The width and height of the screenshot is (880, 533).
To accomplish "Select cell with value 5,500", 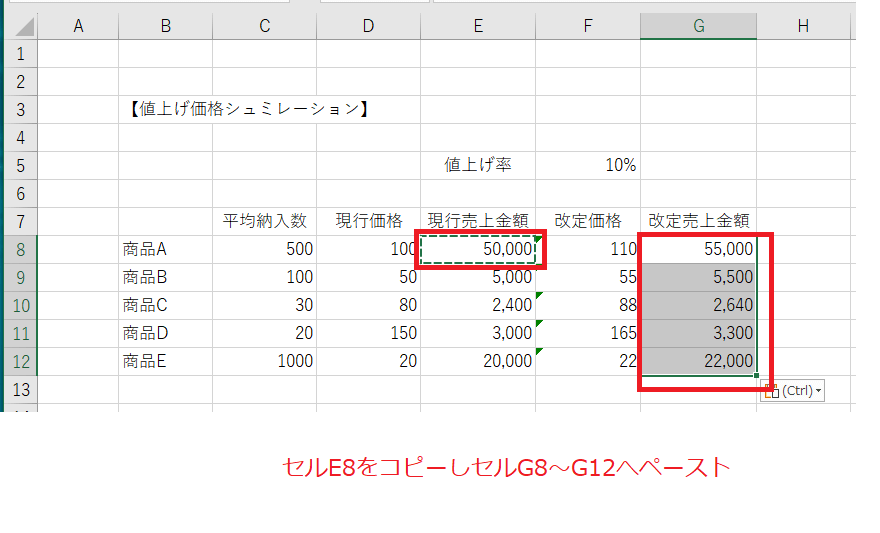I will tap(698, 277).
